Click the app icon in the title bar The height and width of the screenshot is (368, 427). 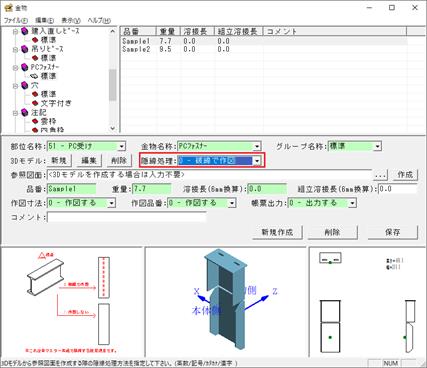[x=9, y=7]
